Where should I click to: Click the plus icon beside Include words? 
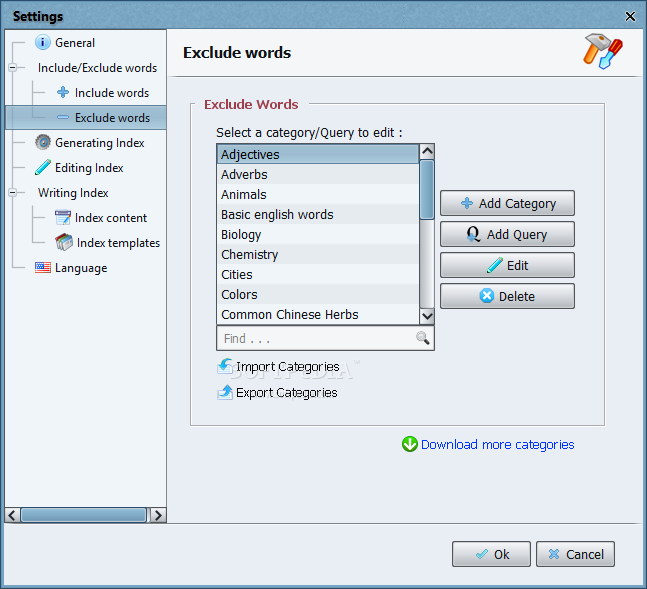pos(63,92)
